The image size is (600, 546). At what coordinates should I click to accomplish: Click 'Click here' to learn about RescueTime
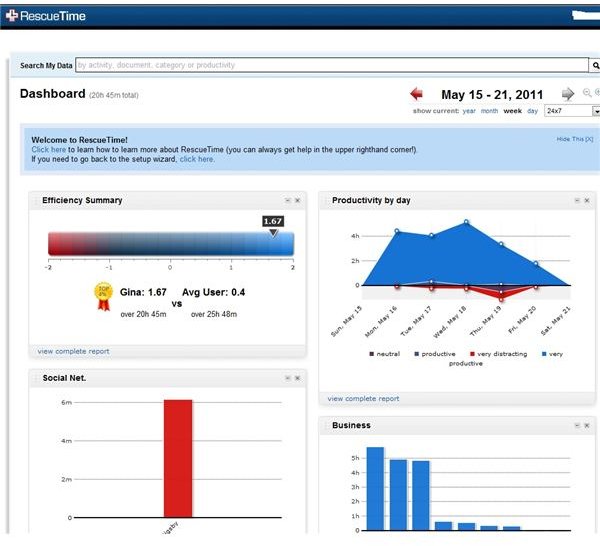click(49, 150)
